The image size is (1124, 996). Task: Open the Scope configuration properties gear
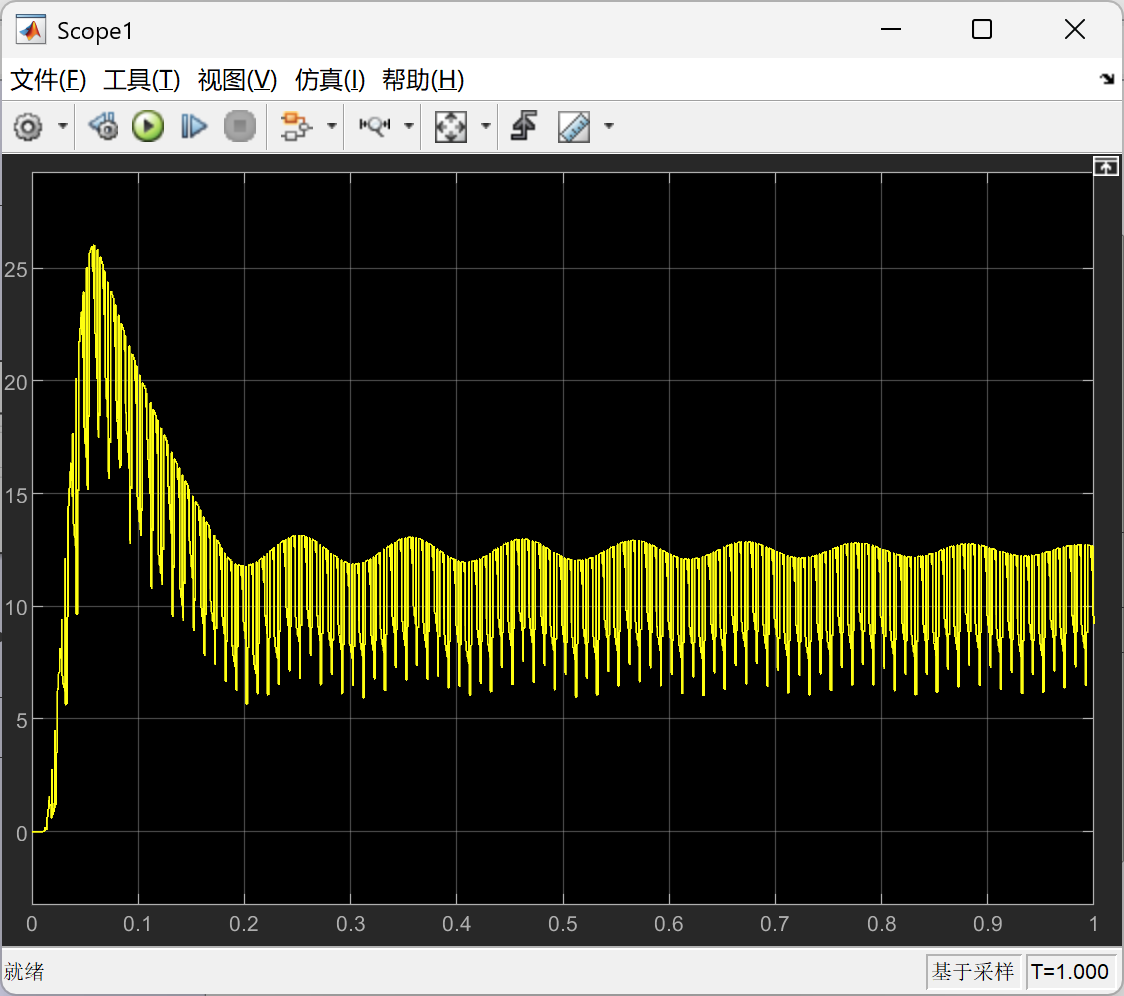click(x=28, y=127)
